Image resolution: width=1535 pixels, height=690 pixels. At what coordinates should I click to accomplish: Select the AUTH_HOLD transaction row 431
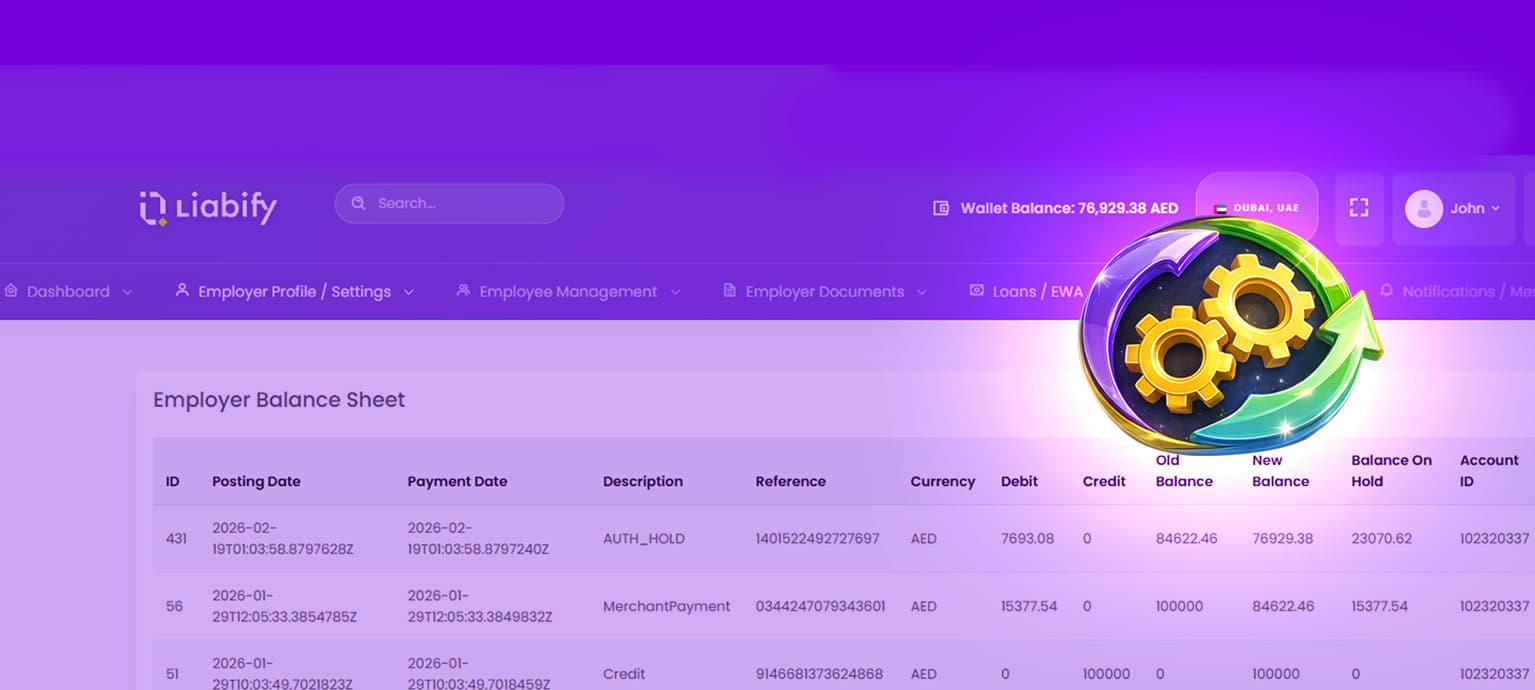[x=644, y=538]
